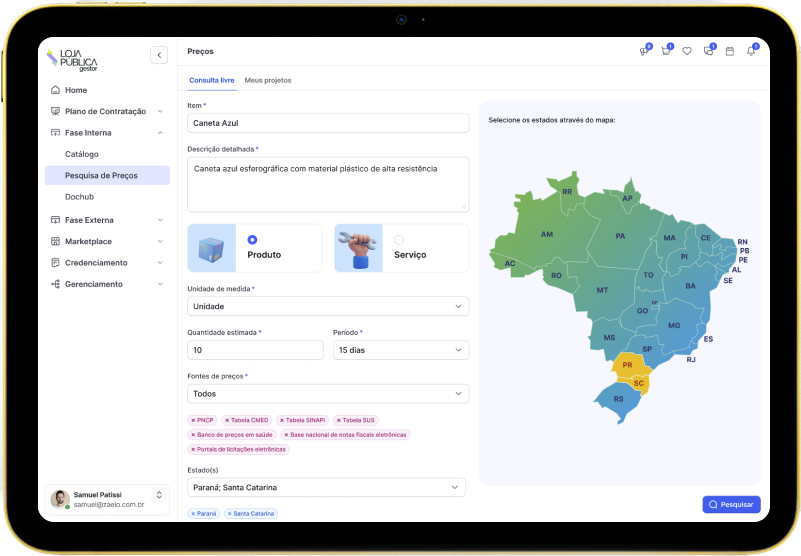Click the Quantidade estimada input field

pos(255,350)
